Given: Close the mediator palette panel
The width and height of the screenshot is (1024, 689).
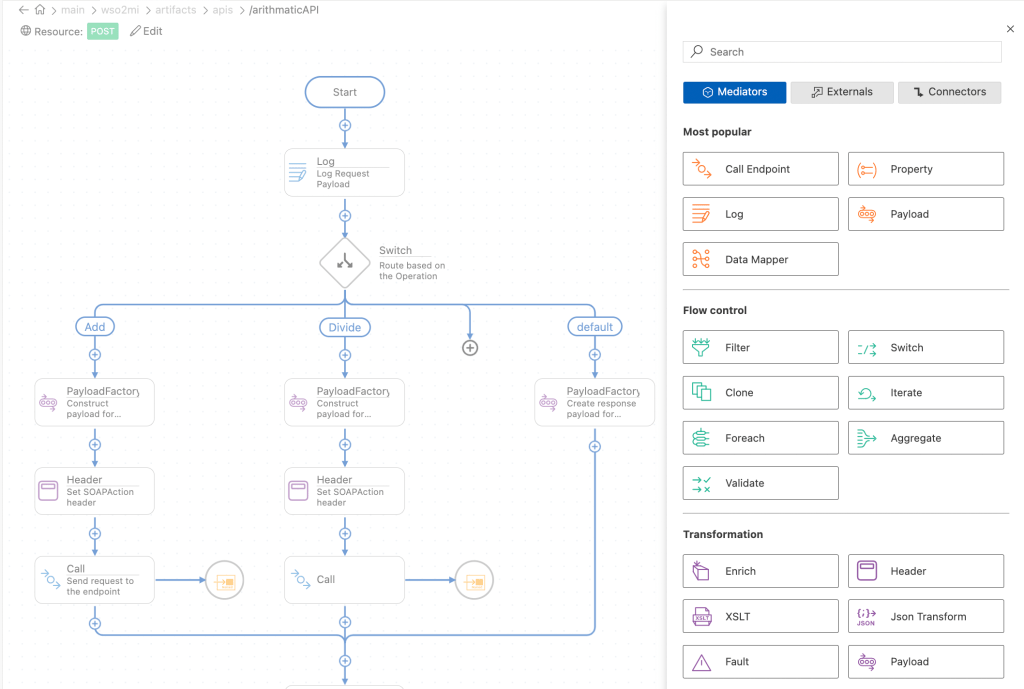Looking at the screenshot, I should tap(1010, 30).
